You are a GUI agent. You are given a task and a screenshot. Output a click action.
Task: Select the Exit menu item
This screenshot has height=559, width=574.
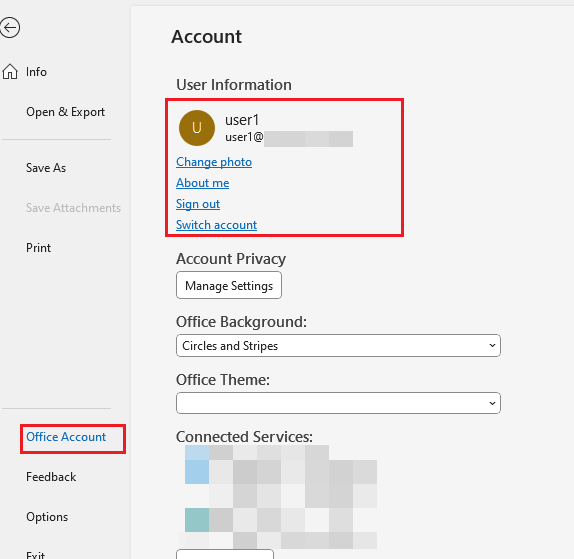coord(36,555)
